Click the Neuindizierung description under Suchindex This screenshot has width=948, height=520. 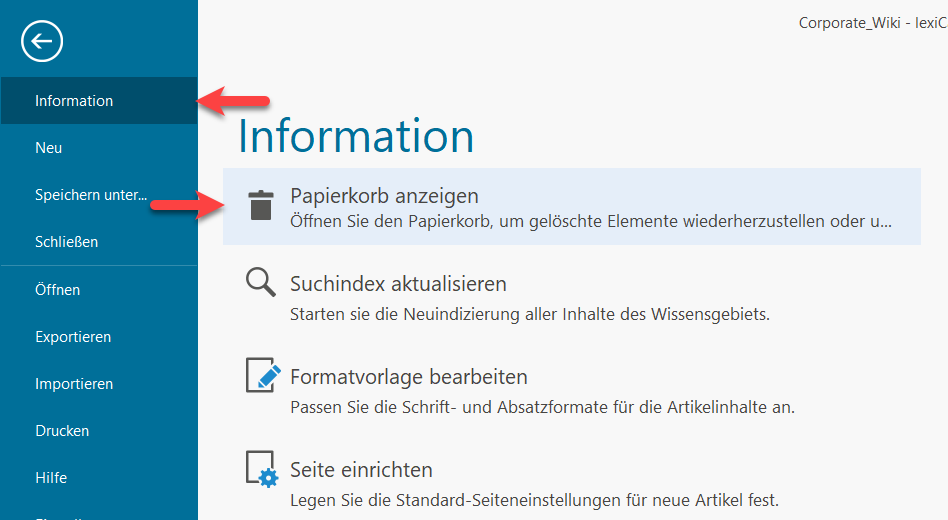click(529, 314)
